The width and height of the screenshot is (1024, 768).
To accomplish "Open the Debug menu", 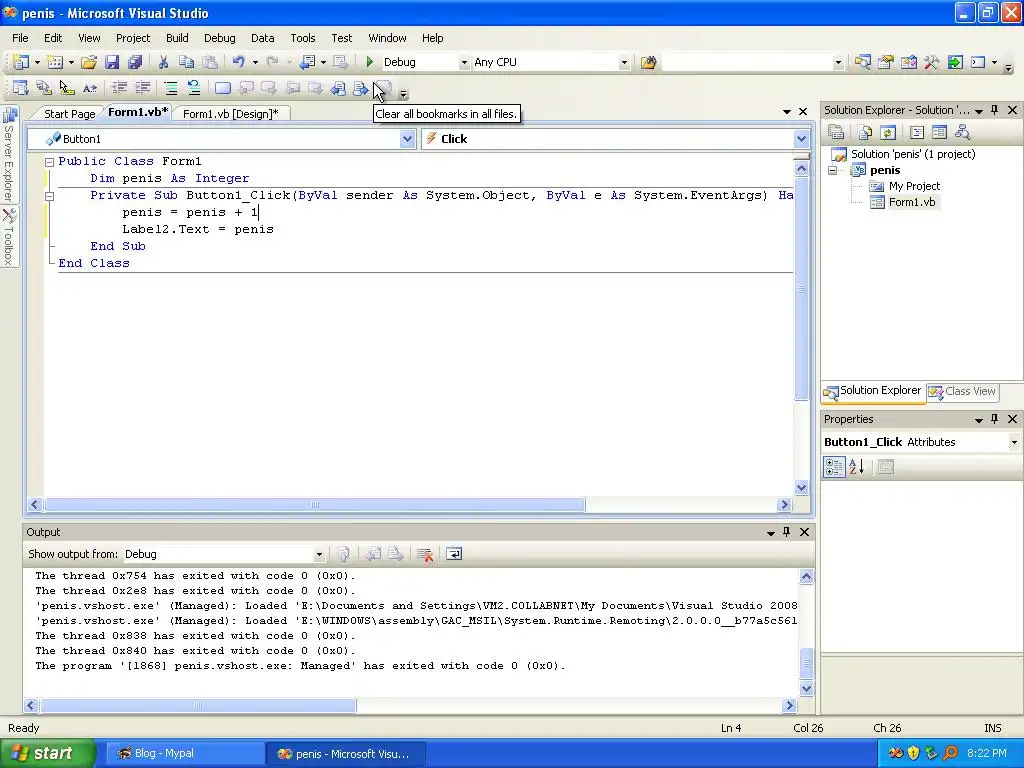I will (x=219, y=38).
